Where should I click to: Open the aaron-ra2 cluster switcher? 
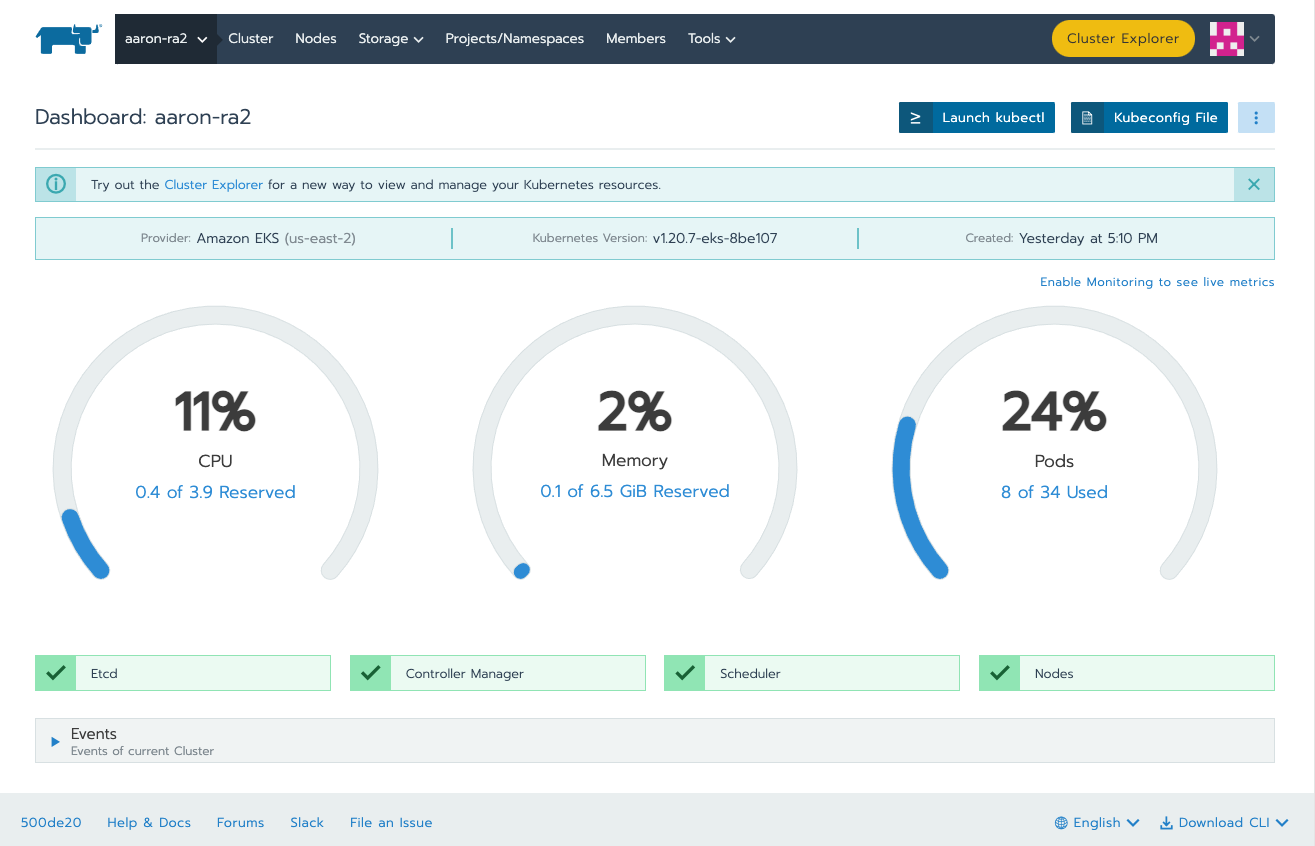click(x=166, y=38)
